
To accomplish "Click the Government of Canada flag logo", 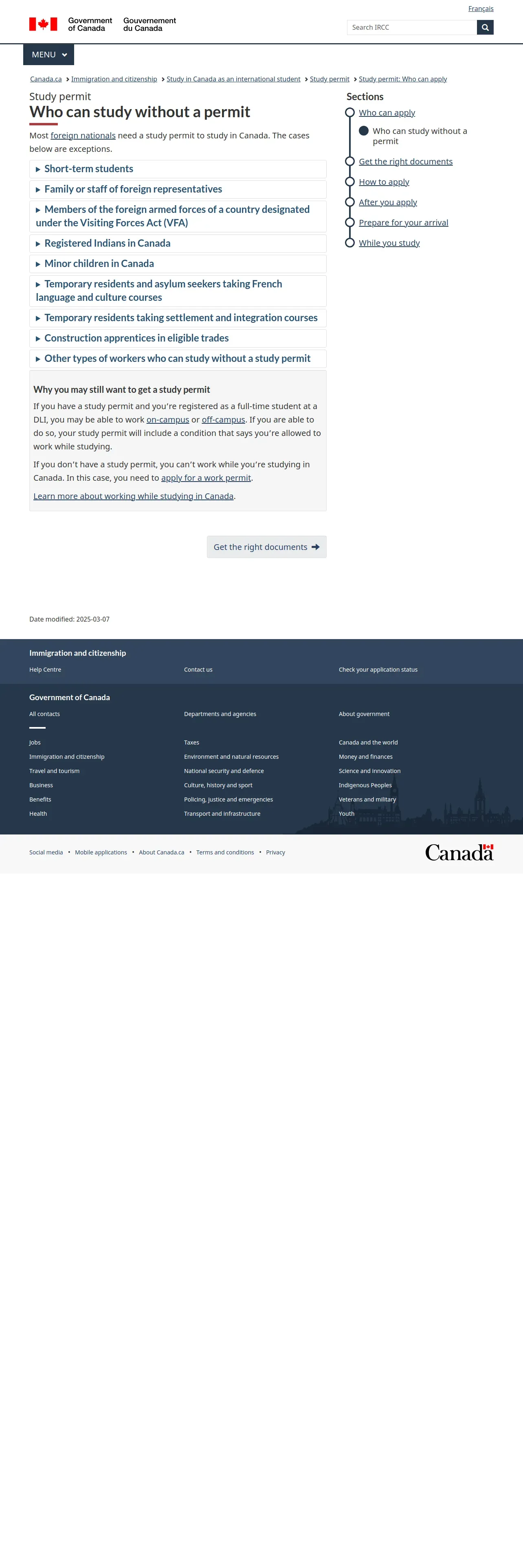I will point(103,24).
